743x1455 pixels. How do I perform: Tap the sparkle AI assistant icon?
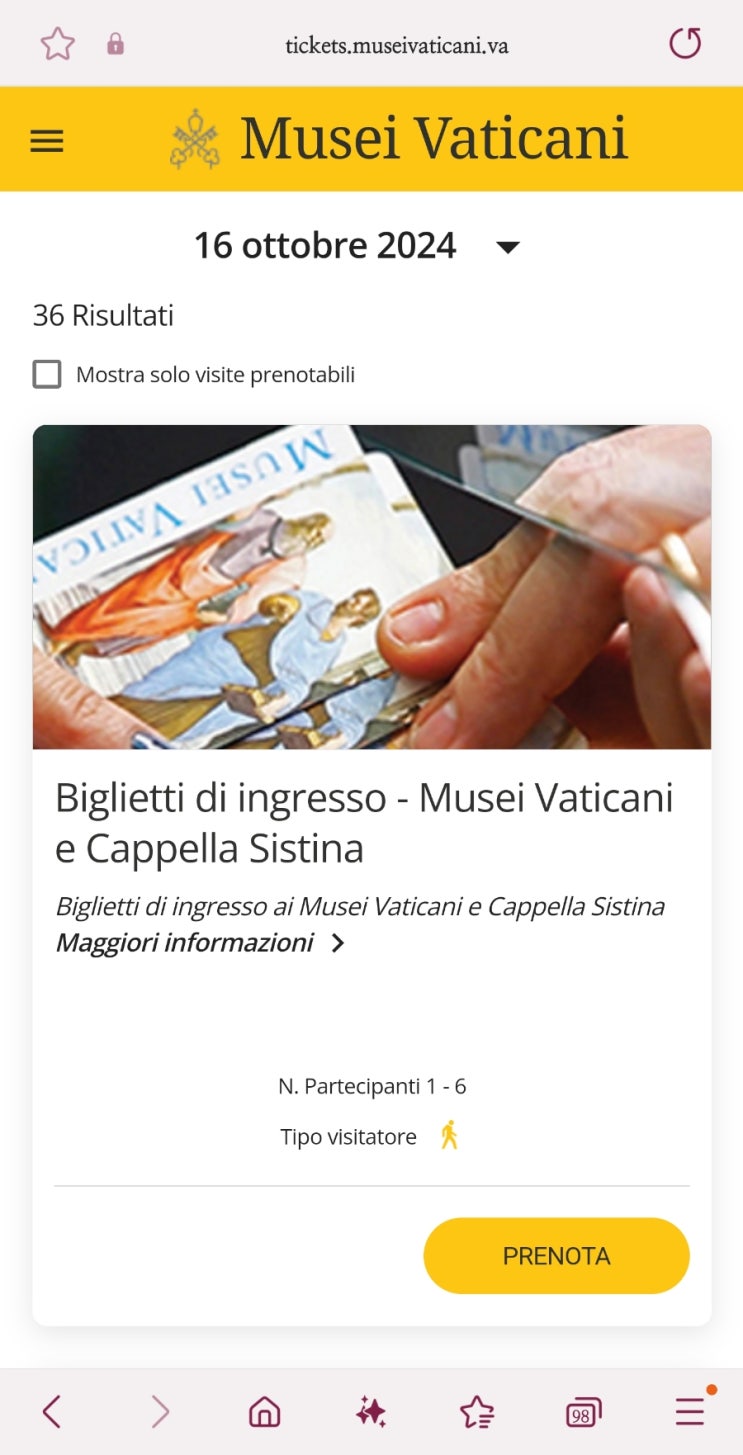click(x=371, y=1412)
